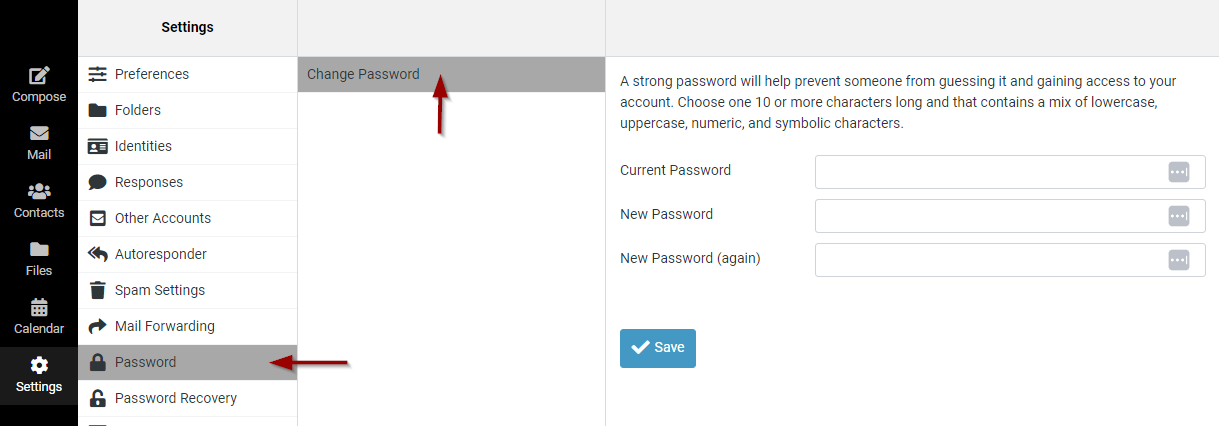This screenshot has height=426, width=1219.
Task: Toggle the New Password field's key icon
Action: (1179, 216)
